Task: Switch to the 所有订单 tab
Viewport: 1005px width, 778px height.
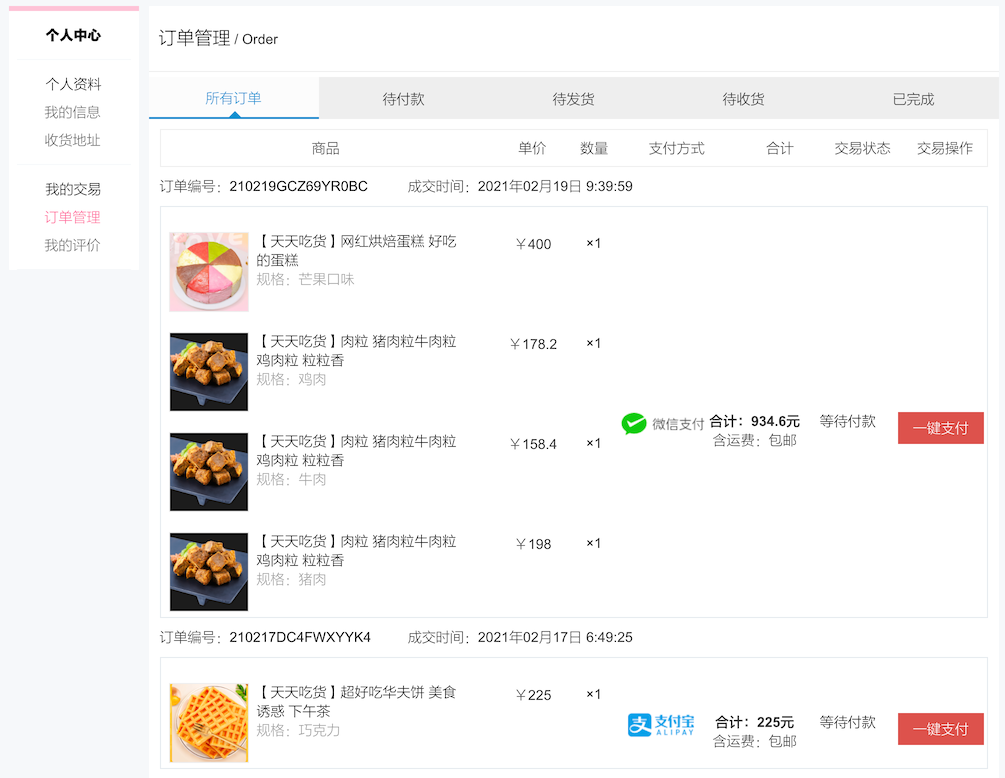Action: coord(233,98)
